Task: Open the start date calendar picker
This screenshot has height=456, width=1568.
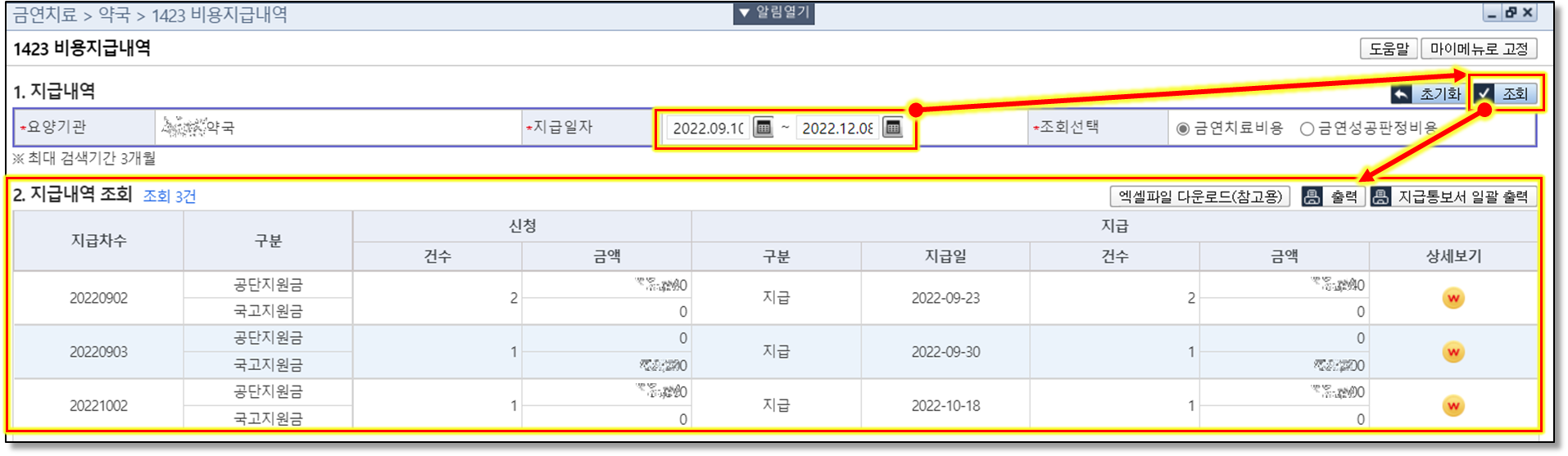Action: pyautogui.click(x=763, y=129)
